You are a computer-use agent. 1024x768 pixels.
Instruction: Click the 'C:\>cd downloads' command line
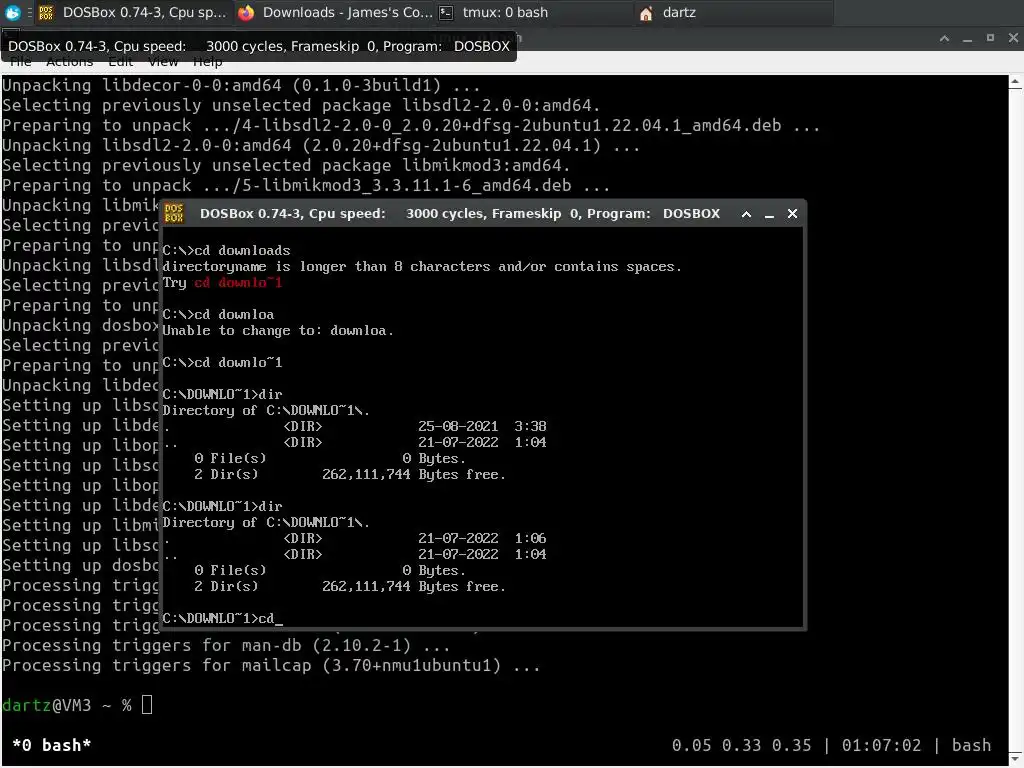(226, 251)
